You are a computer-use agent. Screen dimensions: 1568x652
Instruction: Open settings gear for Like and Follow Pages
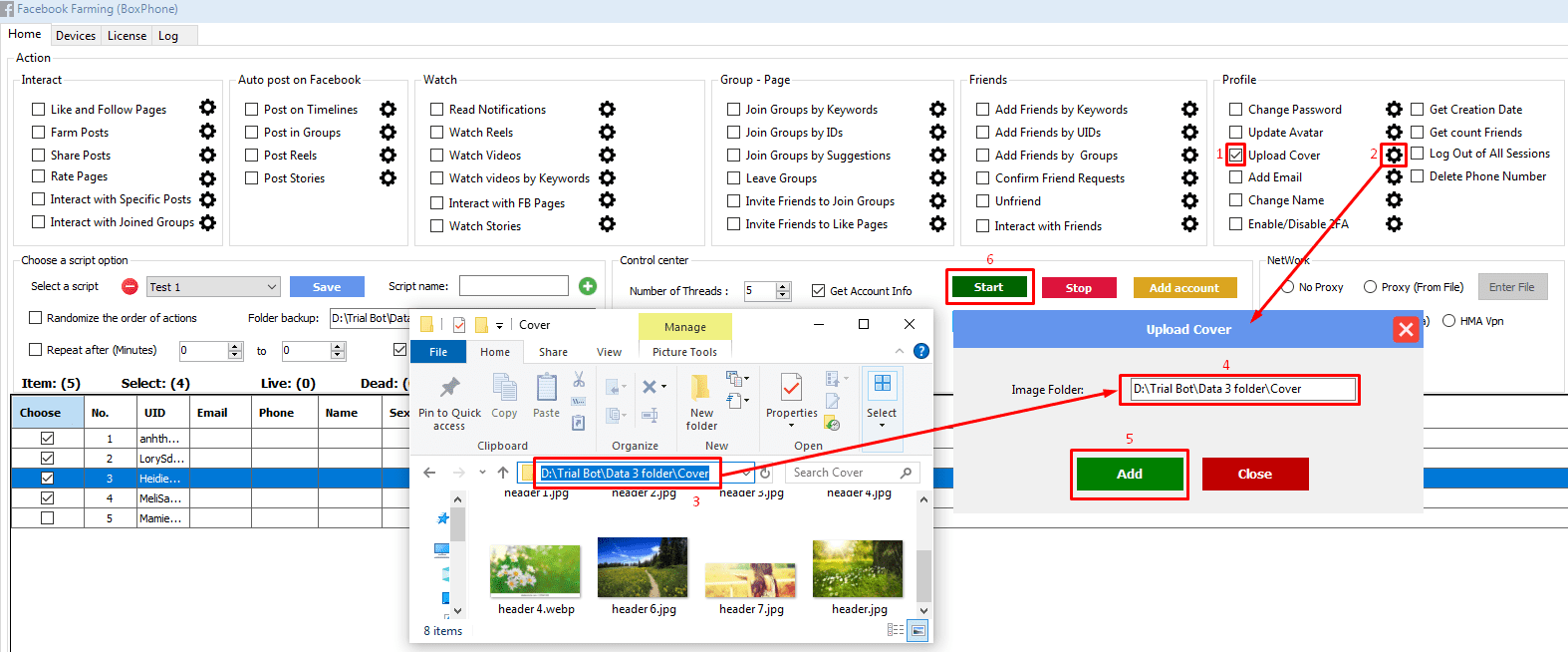click(x=207, y=108)
